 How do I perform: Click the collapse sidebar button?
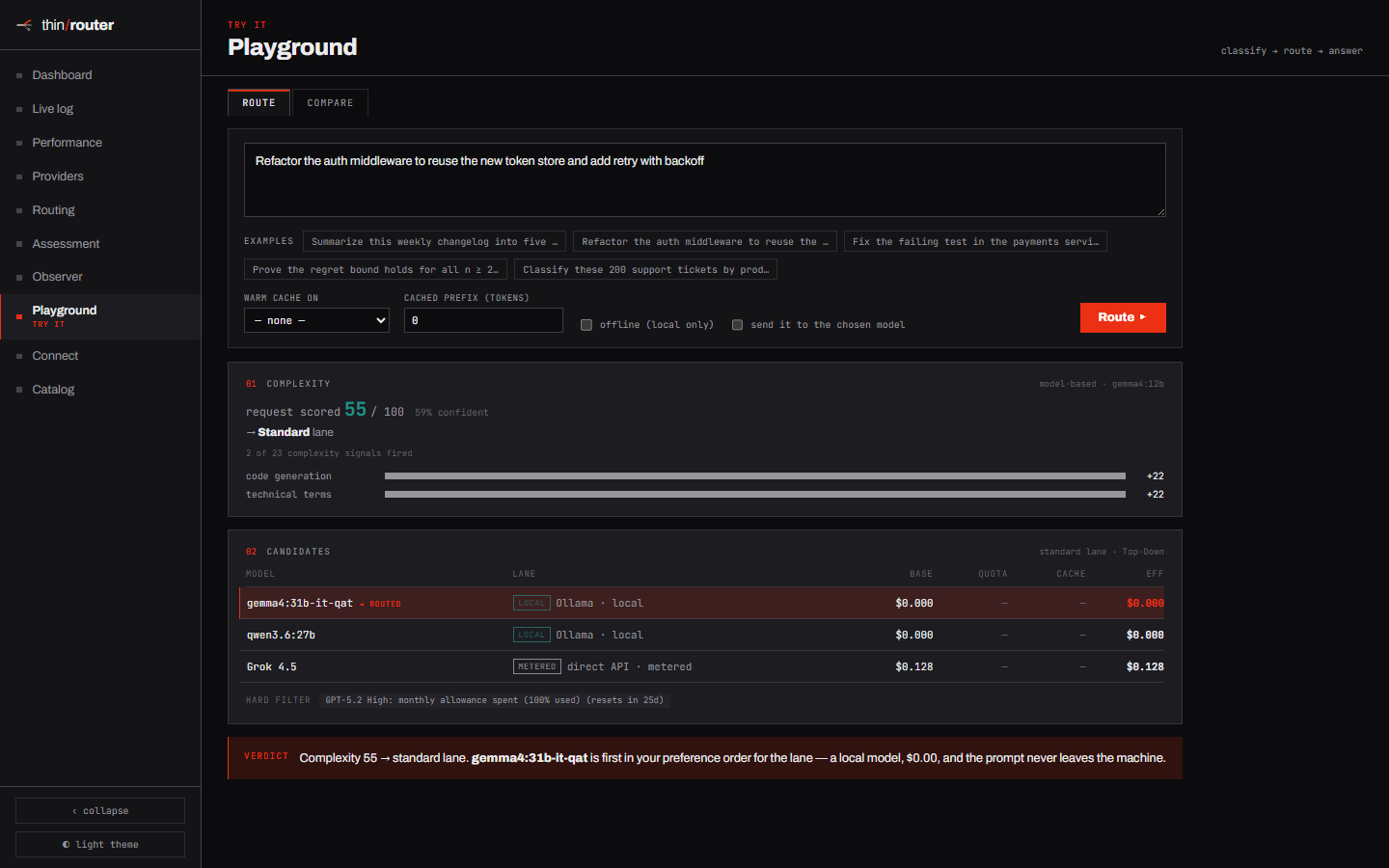point(100,810)
